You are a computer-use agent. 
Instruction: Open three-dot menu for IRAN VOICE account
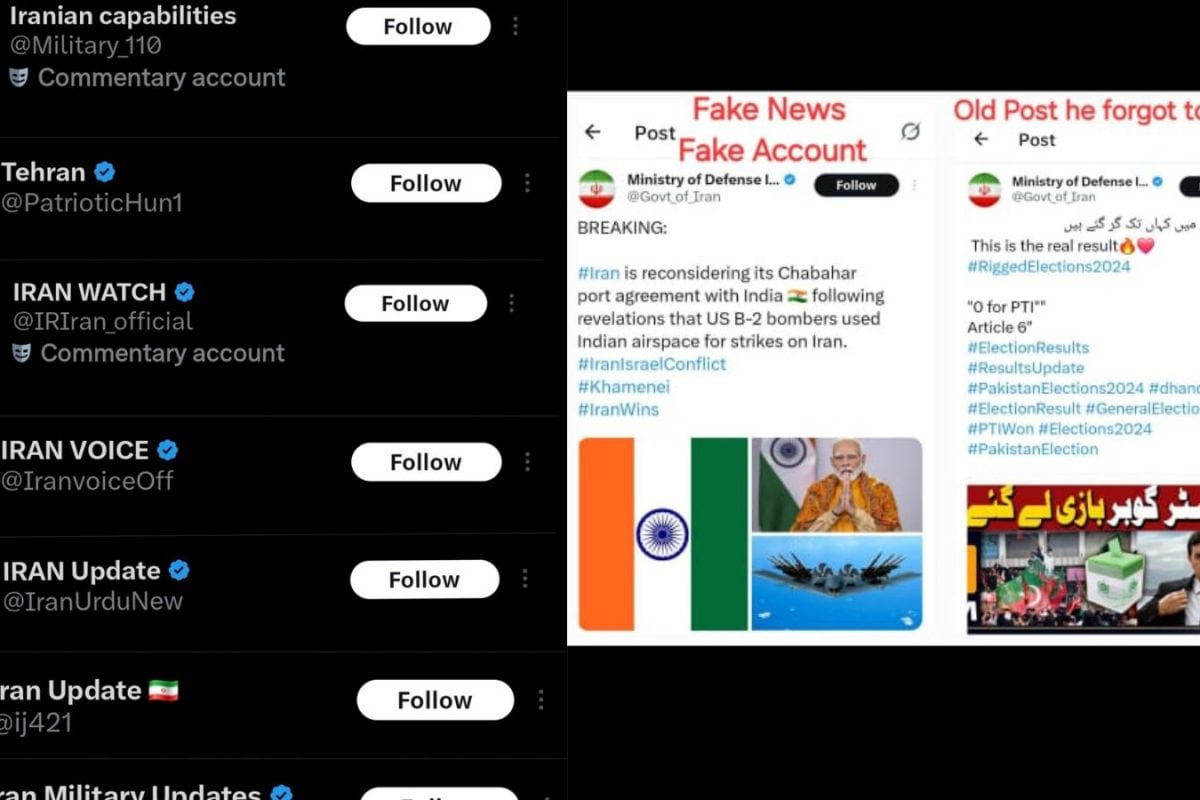pyautogui.click(x=527, y=462)
